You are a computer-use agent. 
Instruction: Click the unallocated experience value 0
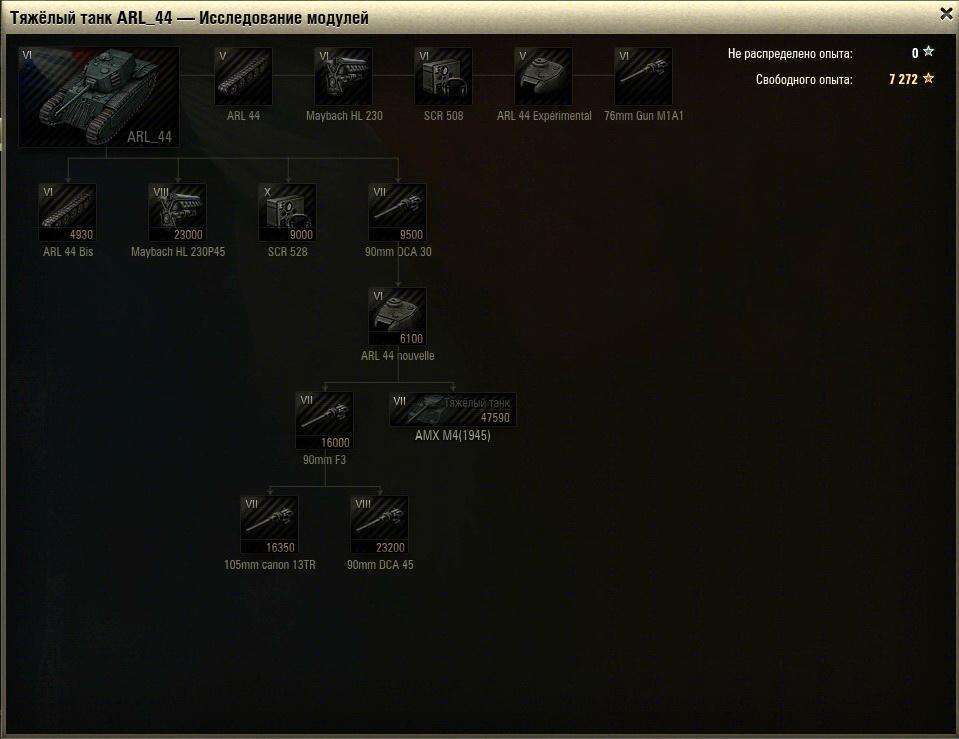tap(915, 53)
